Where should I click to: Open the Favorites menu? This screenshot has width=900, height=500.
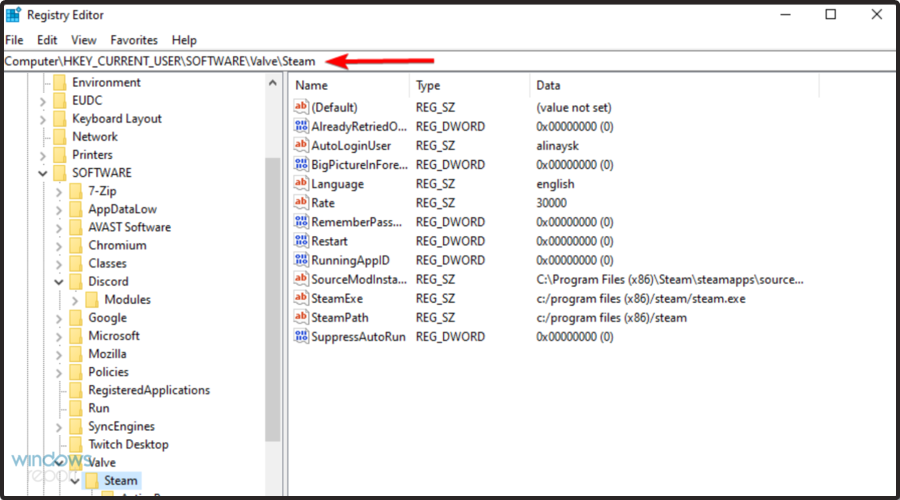134,40
